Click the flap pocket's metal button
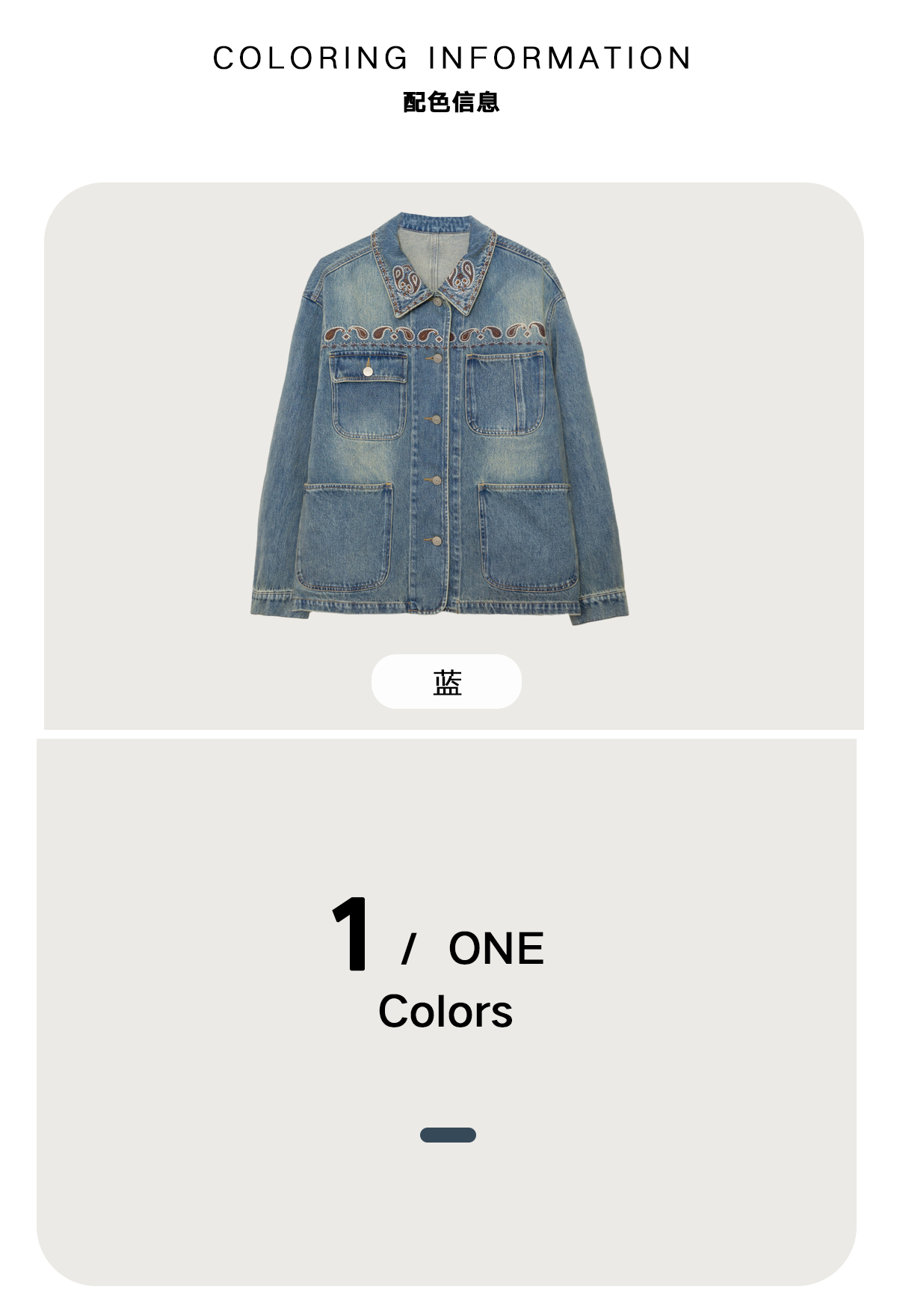The image size is (897, 1316). 368,370
